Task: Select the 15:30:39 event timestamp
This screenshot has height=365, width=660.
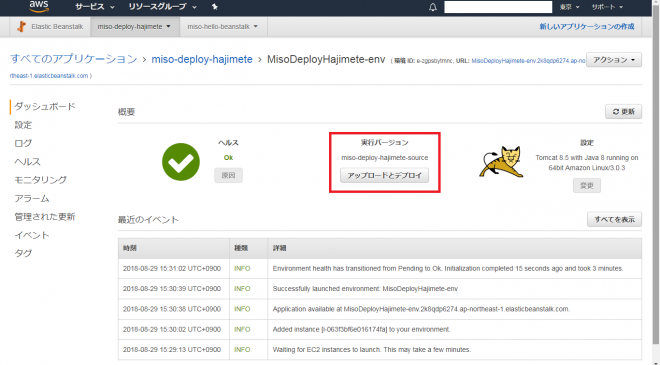Action: (x=172, y=289)
